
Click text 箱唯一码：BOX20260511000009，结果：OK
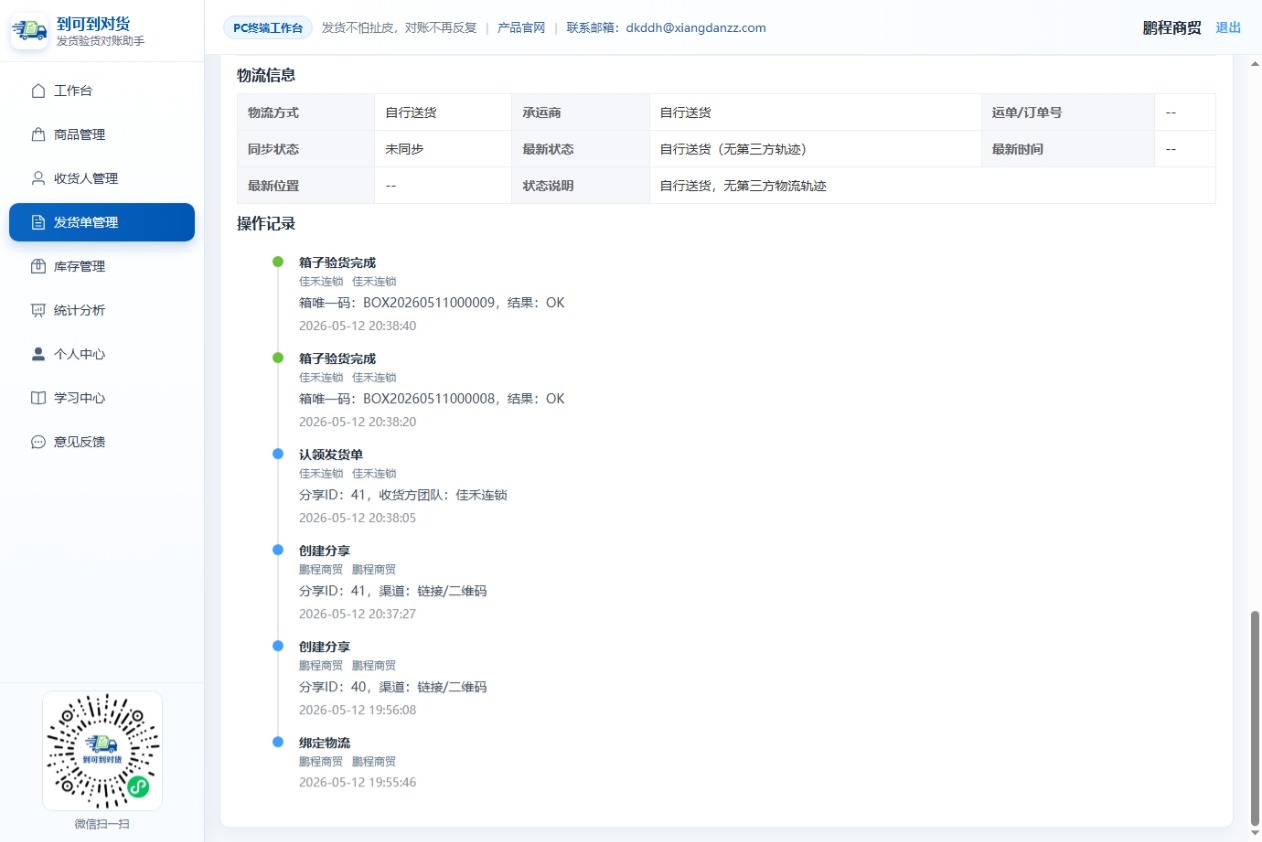coord(432,302)
